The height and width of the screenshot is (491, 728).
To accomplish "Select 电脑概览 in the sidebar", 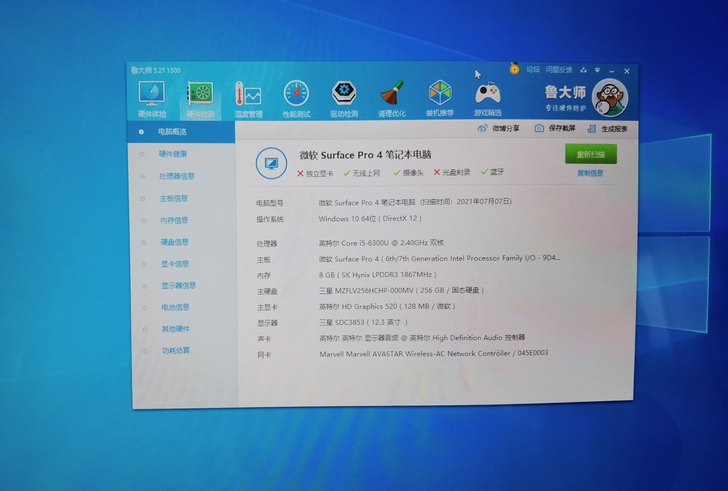I will coord(181,132).
